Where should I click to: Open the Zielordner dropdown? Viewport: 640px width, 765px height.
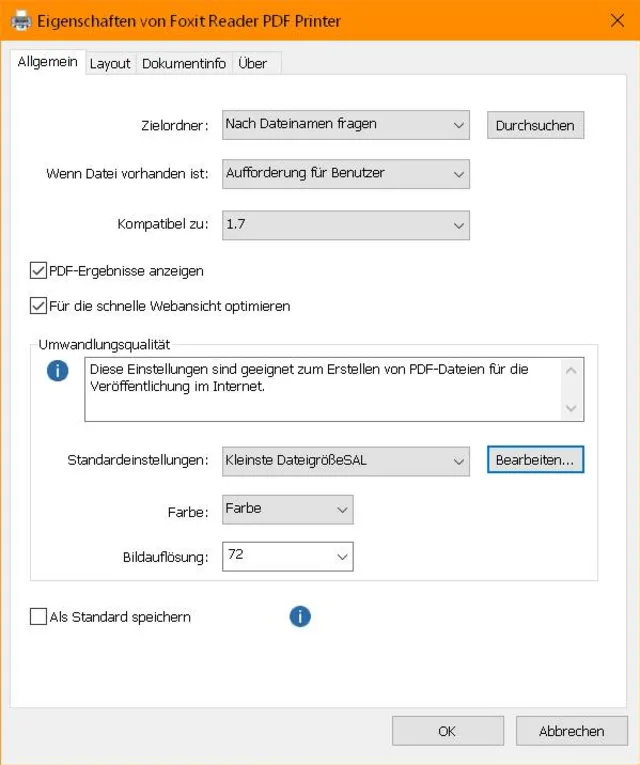[x=345, y=125]
